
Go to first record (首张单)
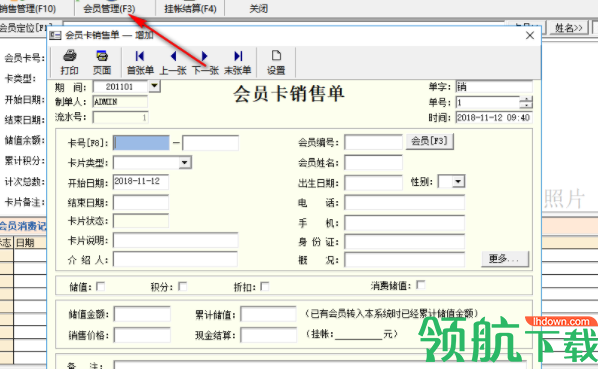[140, 62]
